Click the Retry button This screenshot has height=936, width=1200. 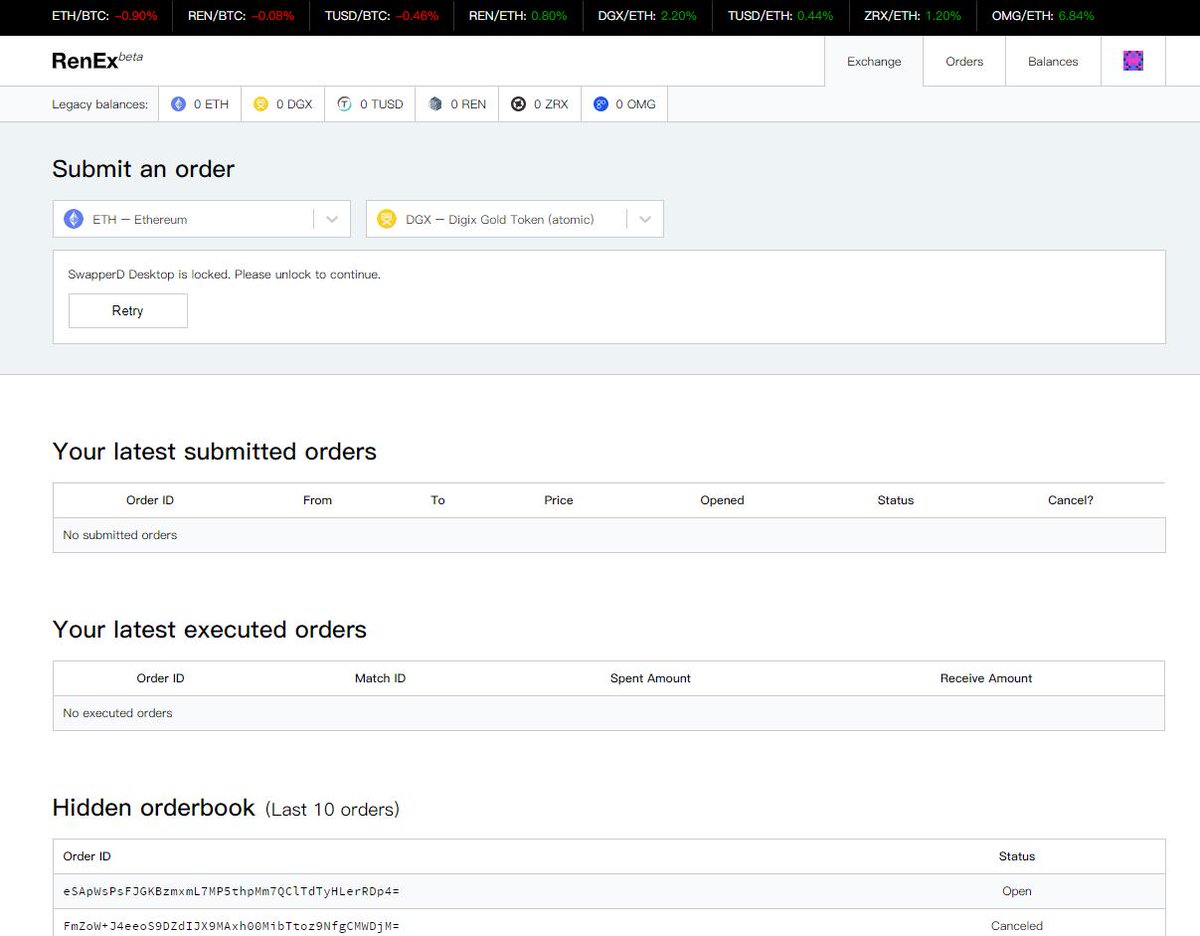coord(128,311)
